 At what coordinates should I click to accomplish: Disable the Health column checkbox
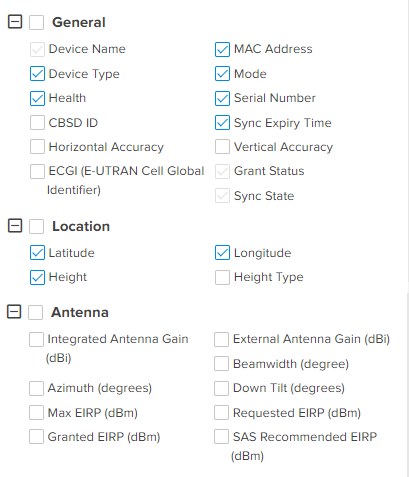point(37,98)
